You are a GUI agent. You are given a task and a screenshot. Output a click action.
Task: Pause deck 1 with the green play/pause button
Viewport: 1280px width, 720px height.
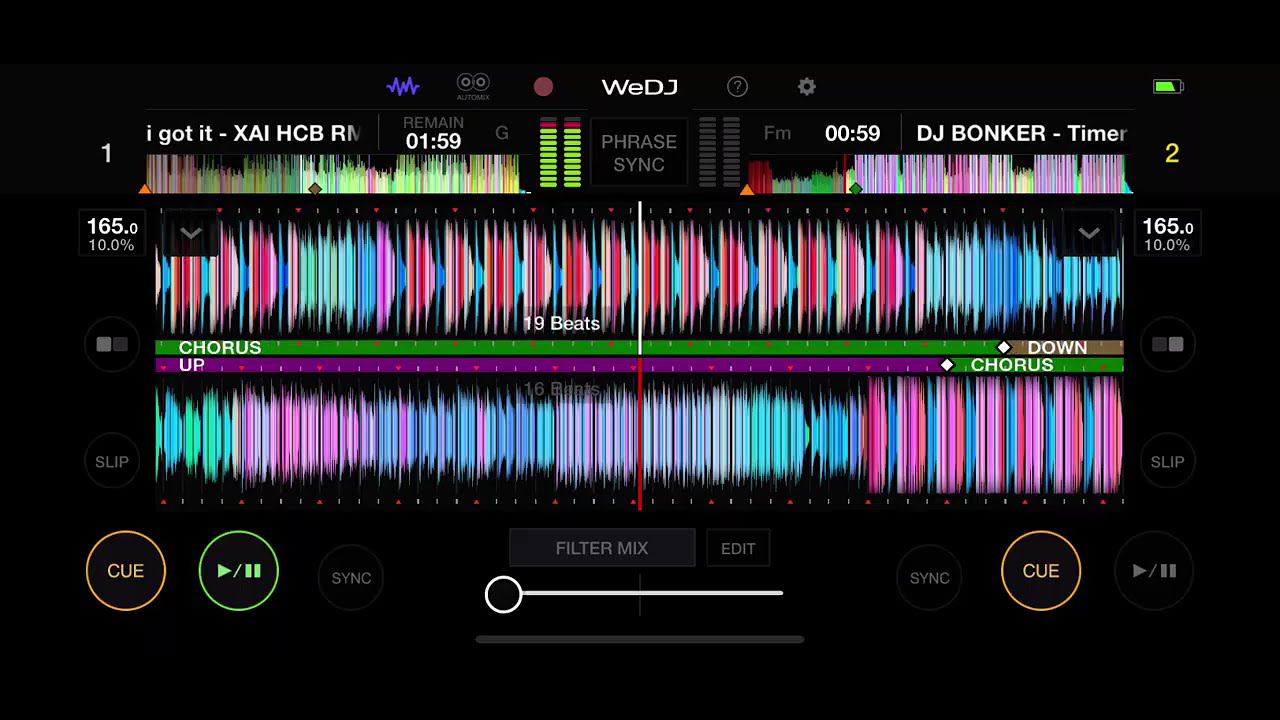(239, 571)
